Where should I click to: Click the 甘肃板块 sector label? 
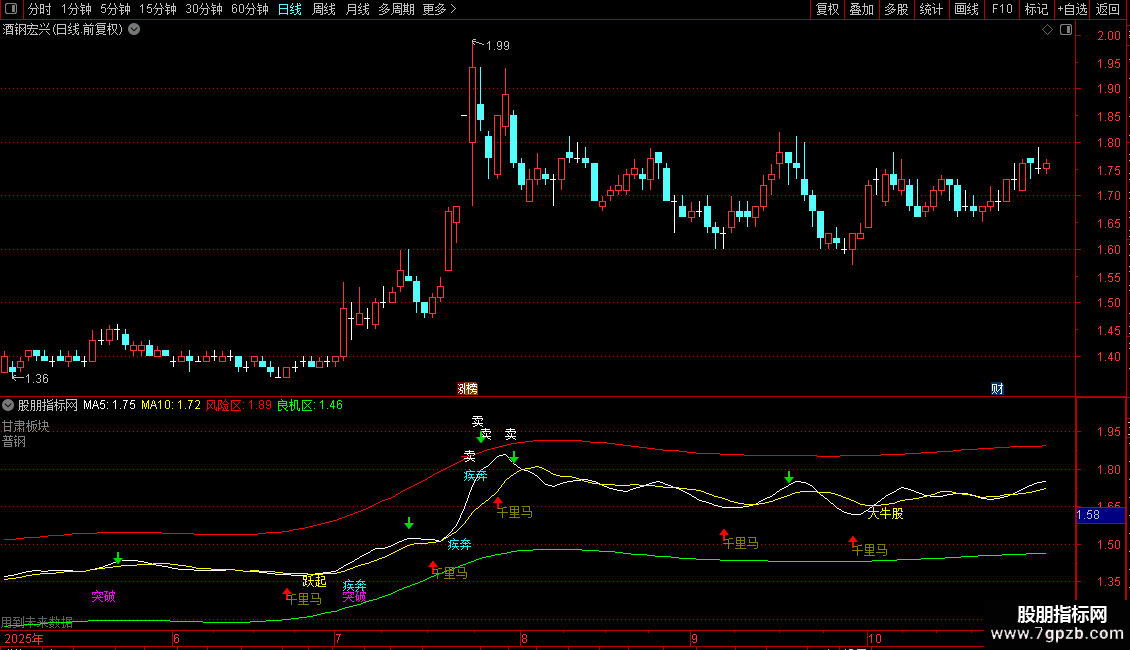(x=25, y=426)
